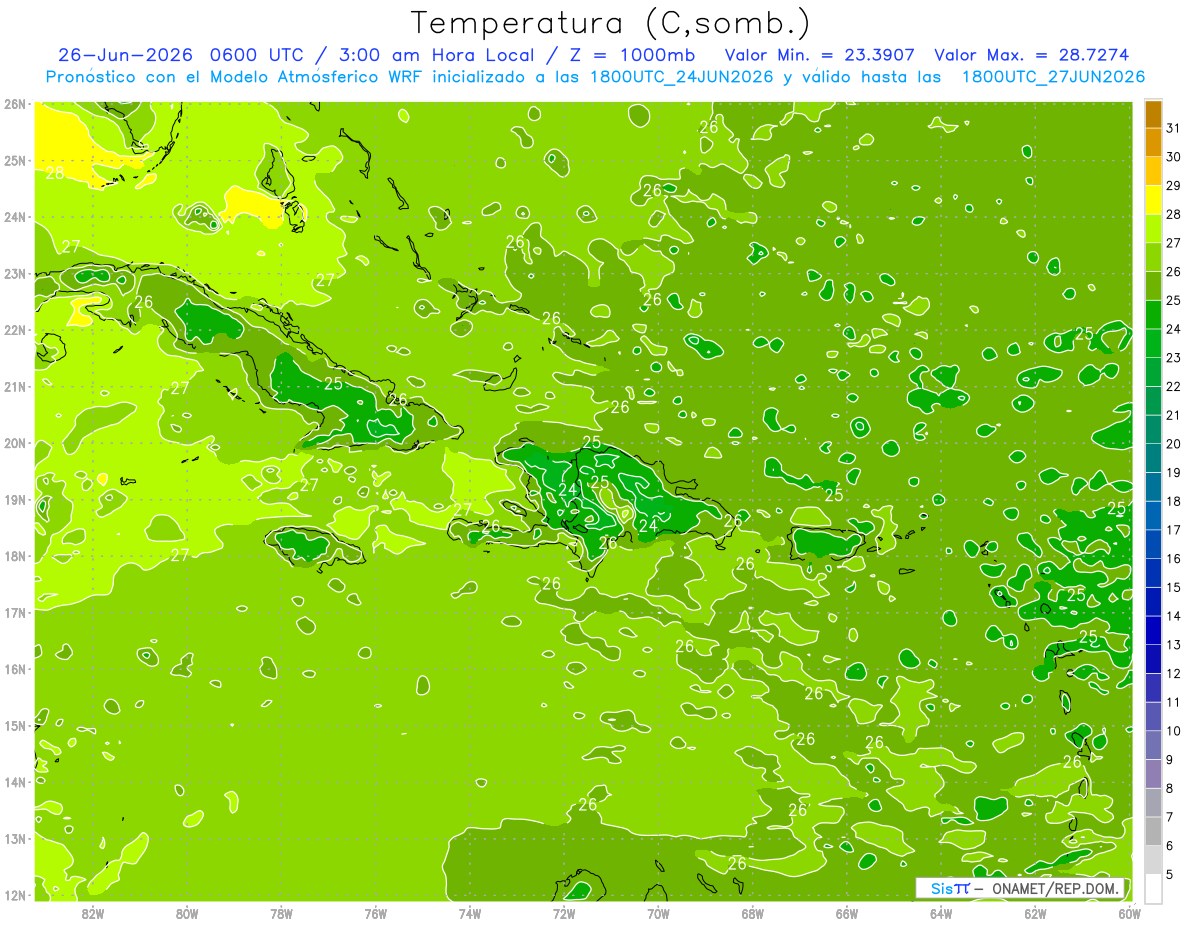The width and height of the screenshot is (1200, 927).
Task: Click the "76W" longitude axis label
Action: point(376,913)
